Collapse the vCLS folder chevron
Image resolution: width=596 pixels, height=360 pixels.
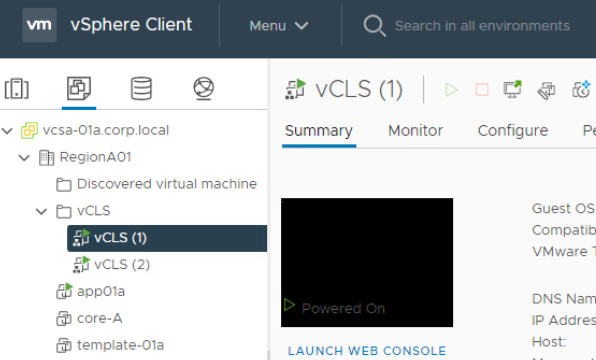[41, 211]
